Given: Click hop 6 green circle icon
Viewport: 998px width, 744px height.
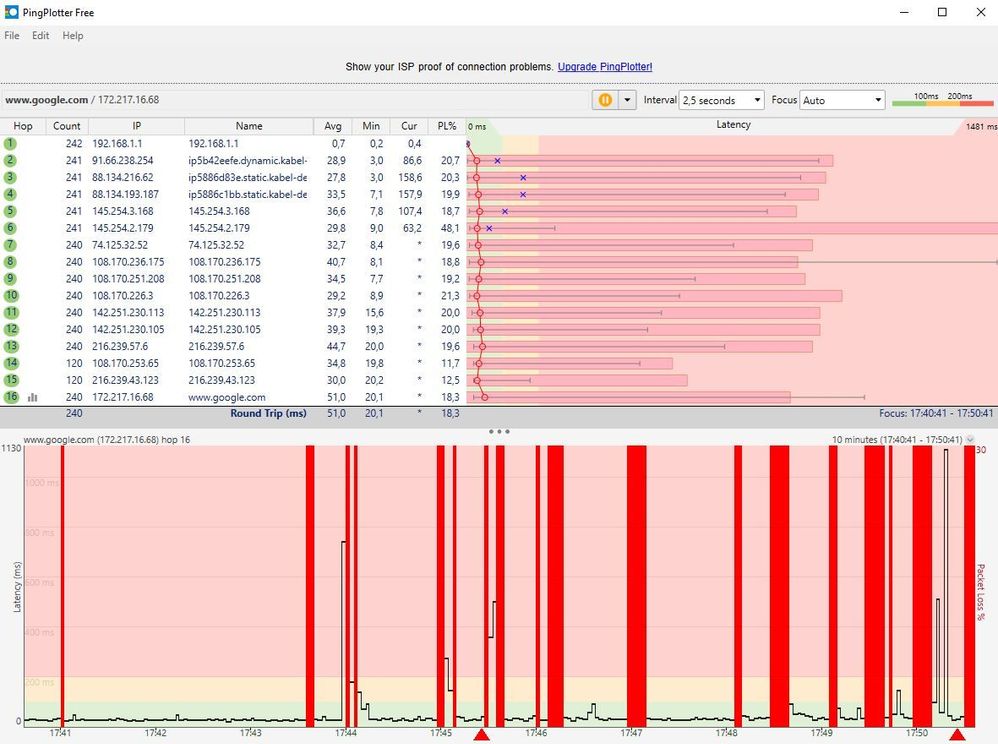Looking at the screenshot, I should click(10, 228).
